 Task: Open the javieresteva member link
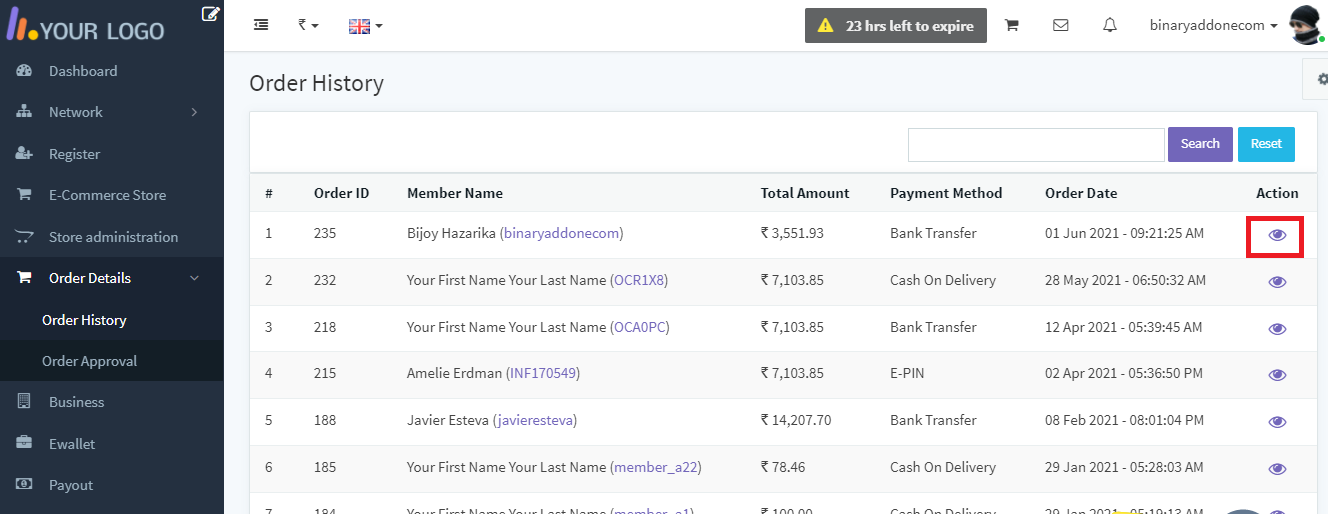coord(535,420)
